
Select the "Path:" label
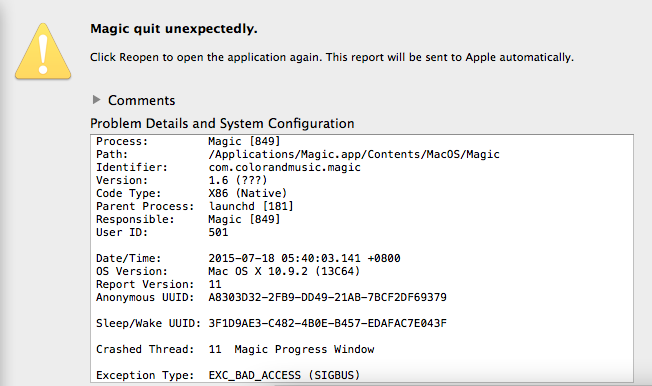(112, 154)
